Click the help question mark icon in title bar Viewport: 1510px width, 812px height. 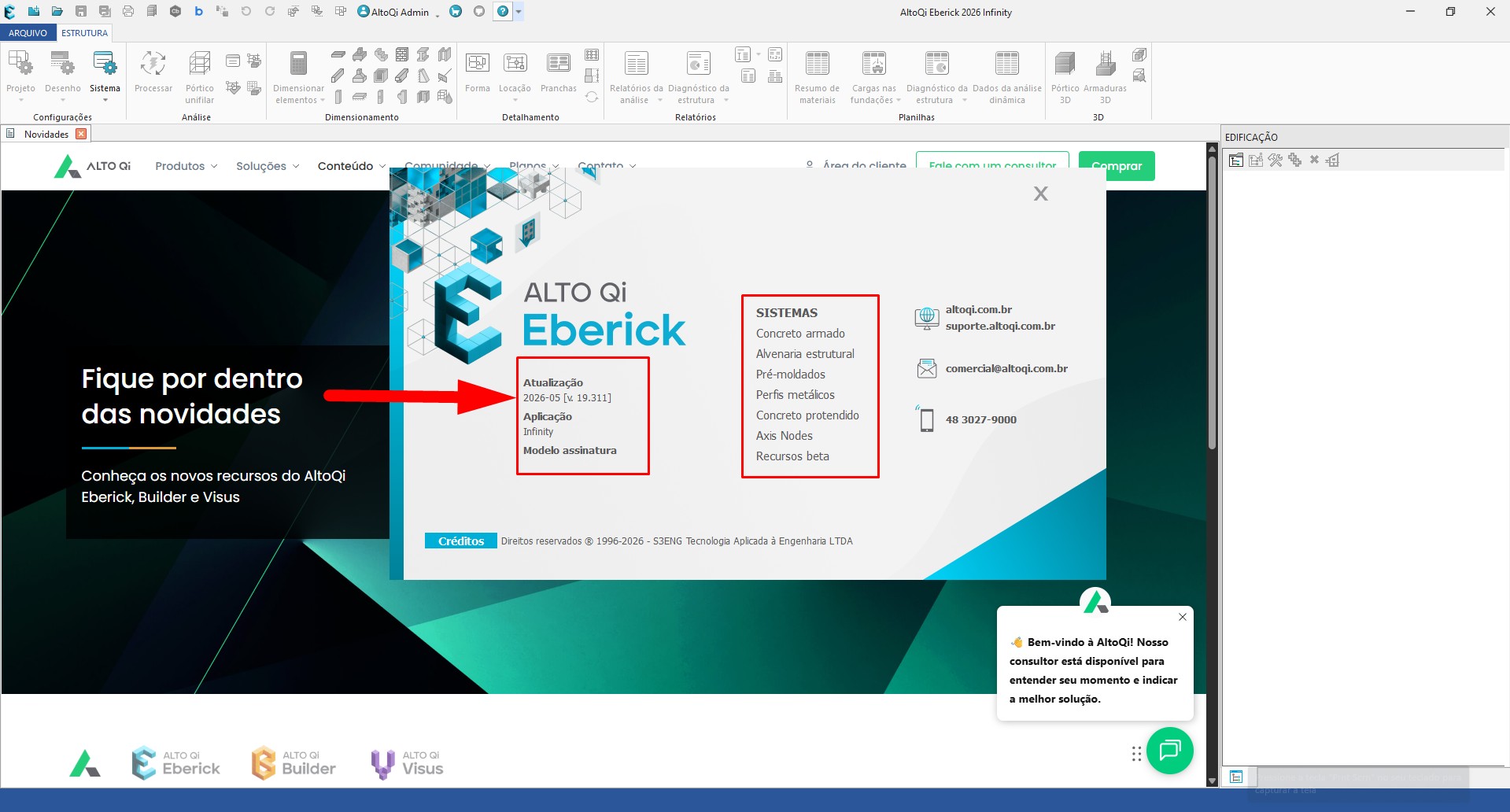[503, 12]
